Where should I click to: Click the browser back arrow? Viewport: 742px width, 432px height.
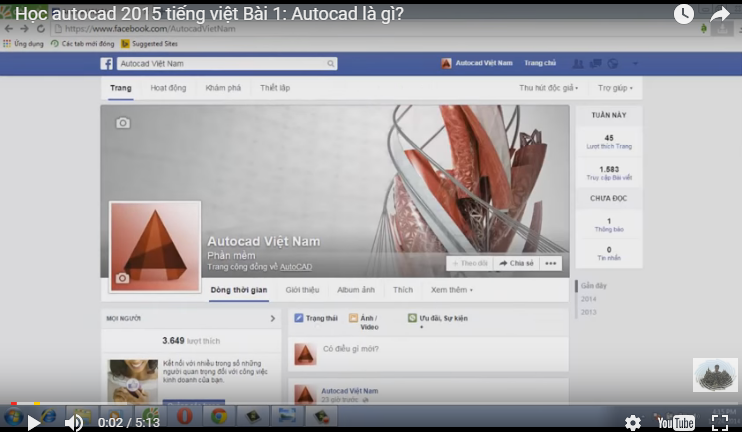click(x=9, y=29)
